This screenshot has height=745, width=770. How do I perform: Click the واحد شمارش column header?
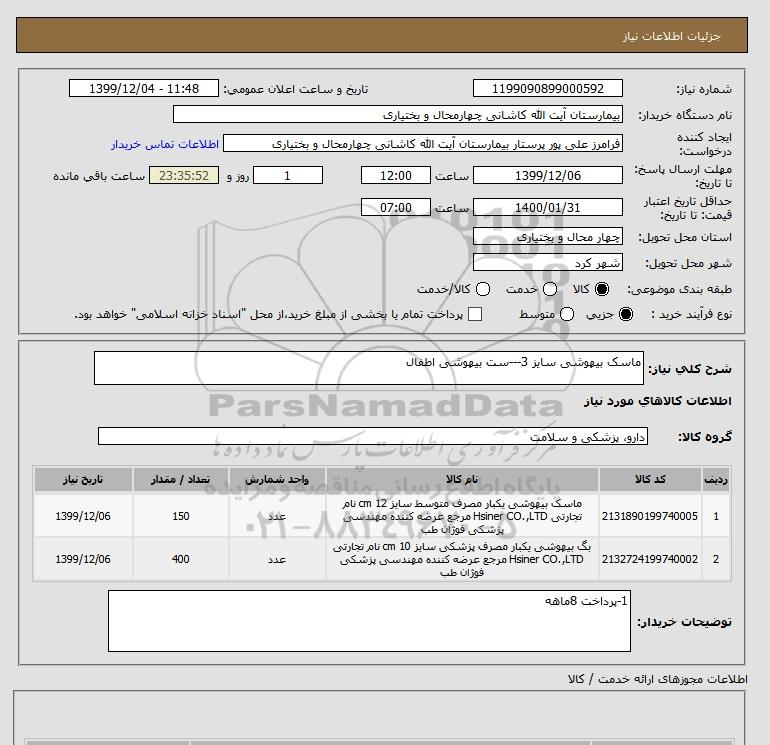coord(277,479)
